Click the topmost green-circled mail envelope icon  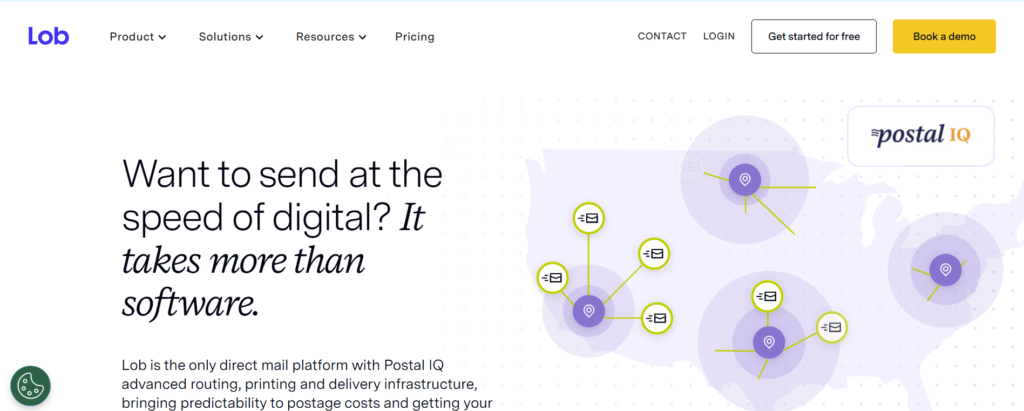[x=588, y=217]
